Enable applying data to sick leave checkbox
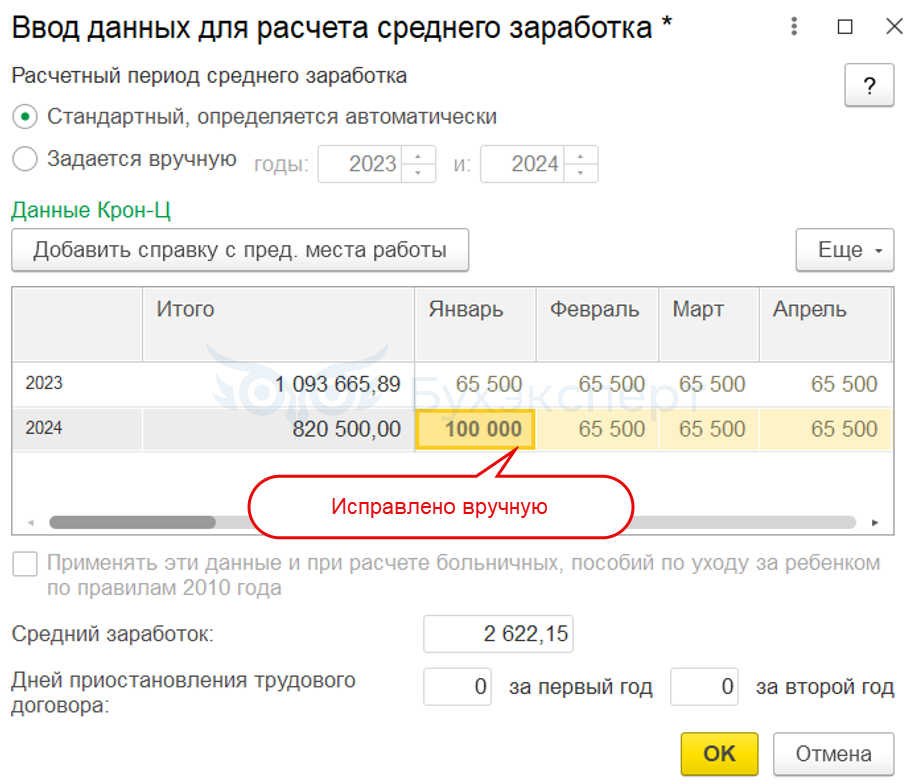 pos(25,564)
